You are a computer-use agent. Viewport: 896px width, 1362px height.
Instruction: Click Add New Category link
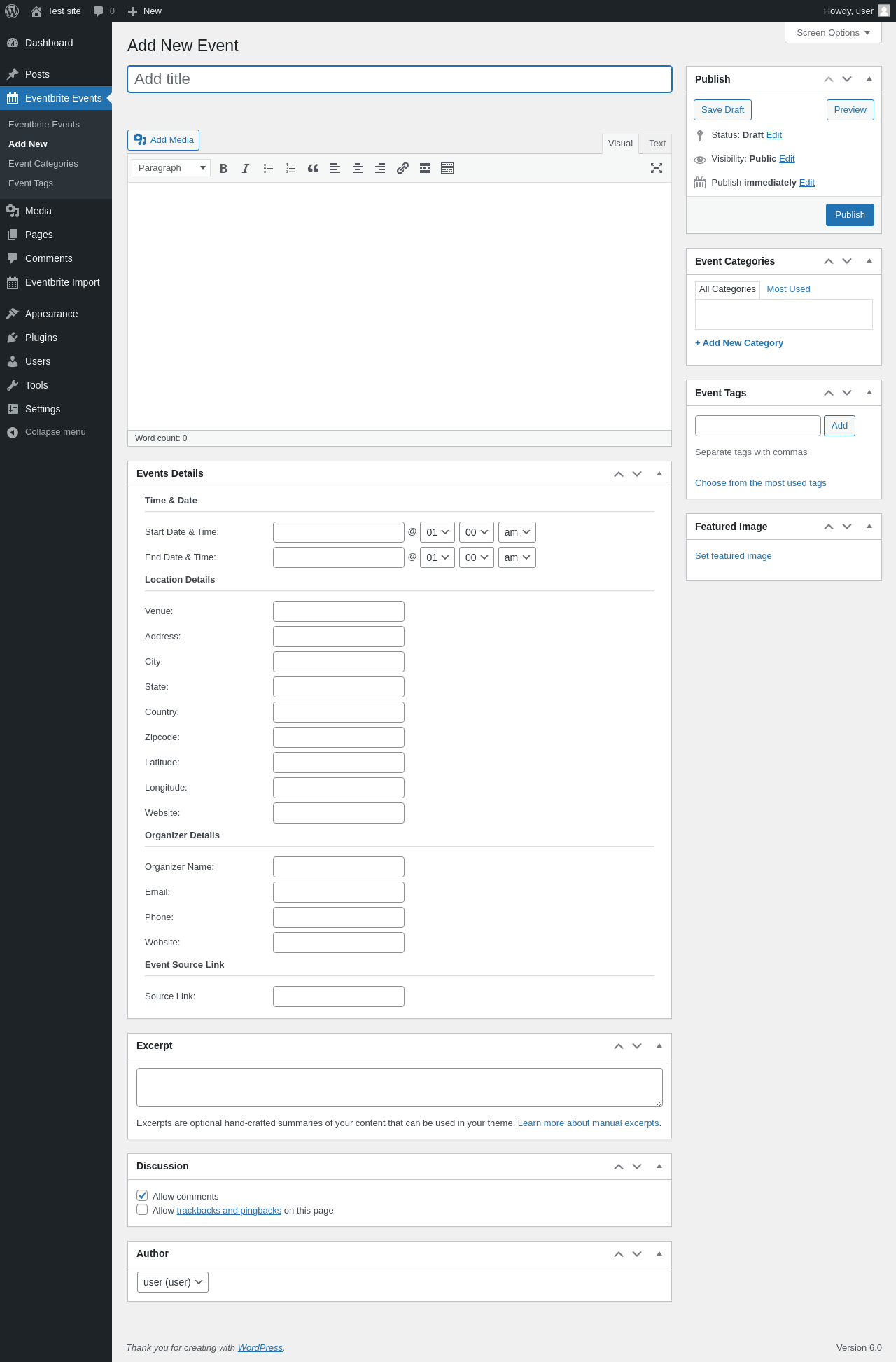pyautogui.click(x=739, y=343)
